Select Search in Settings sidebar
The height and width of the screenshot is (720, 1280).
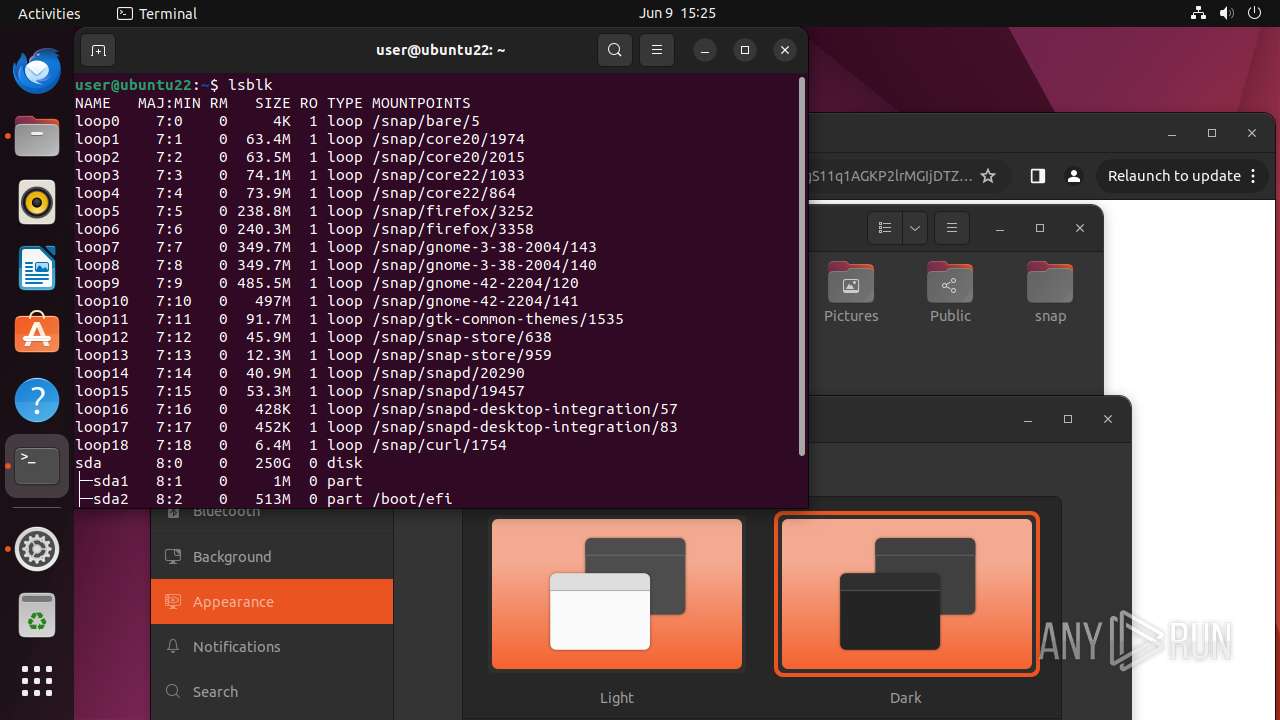pos(272,692)
